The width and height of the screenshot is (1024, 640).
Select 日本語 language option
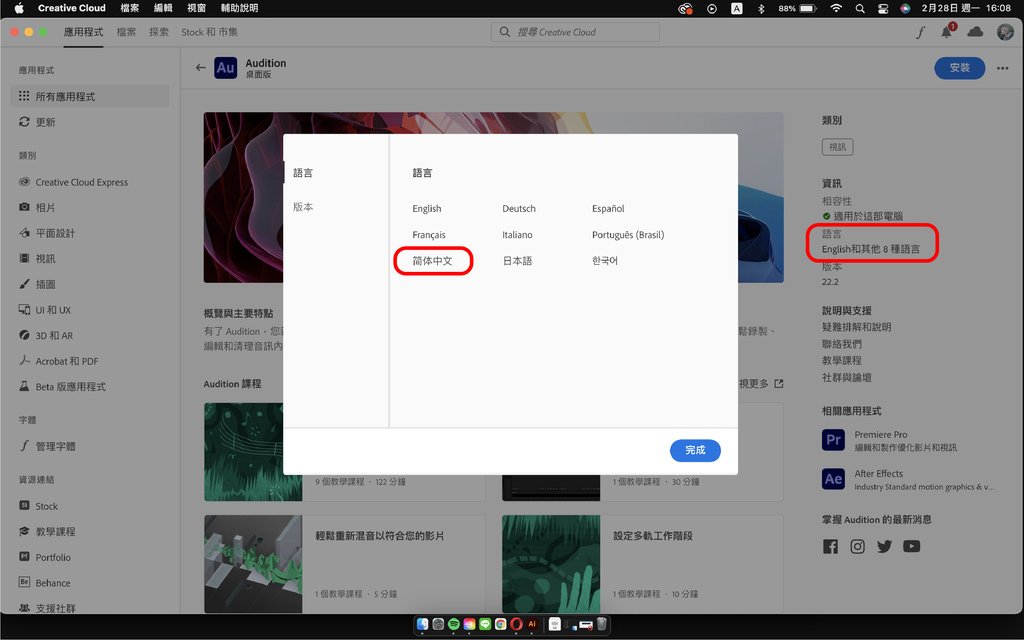pos(517,261)
